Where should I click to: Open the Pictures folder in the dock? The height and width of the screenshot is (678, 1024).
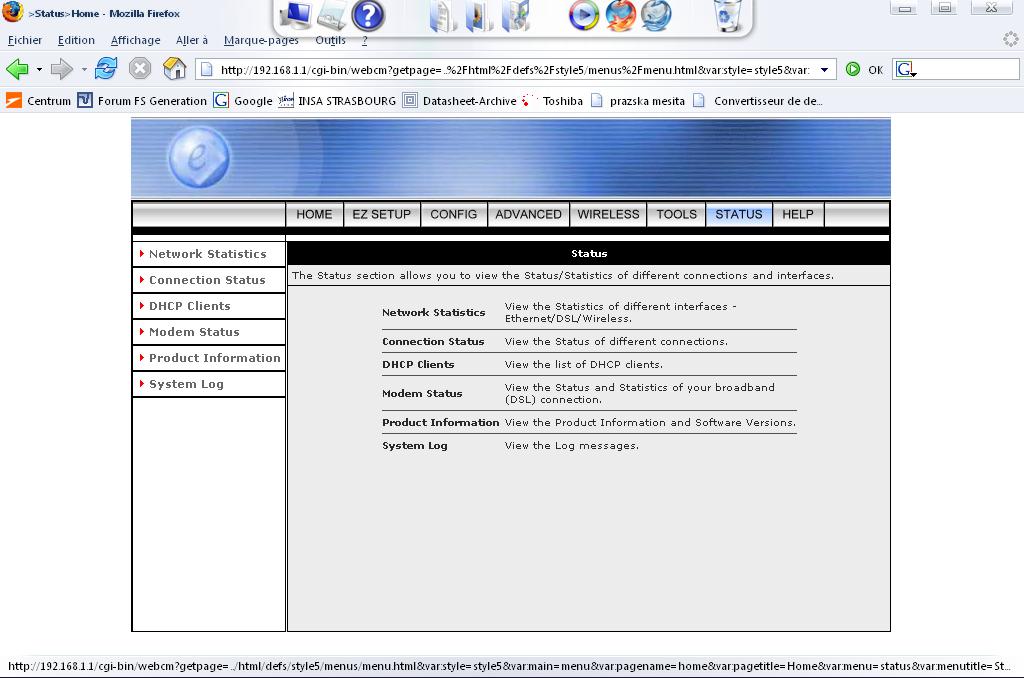[x=479, y=16]
